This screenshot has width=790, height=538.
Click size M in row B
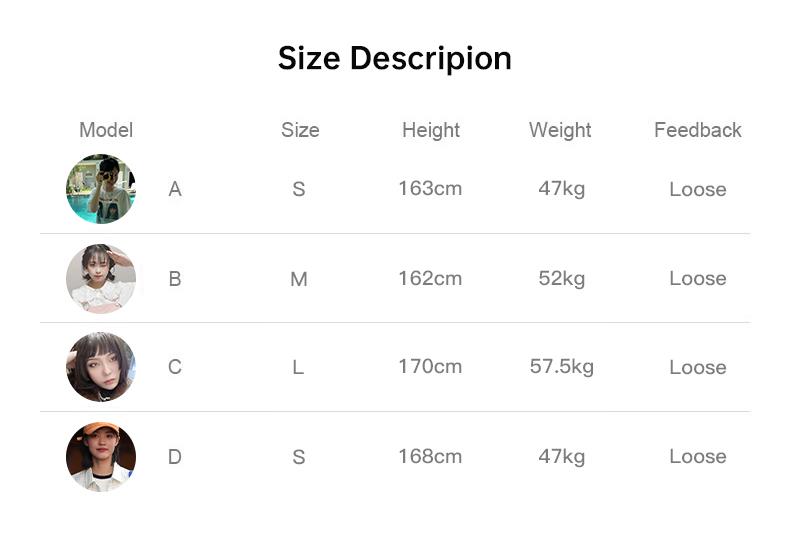click(298, 279)
